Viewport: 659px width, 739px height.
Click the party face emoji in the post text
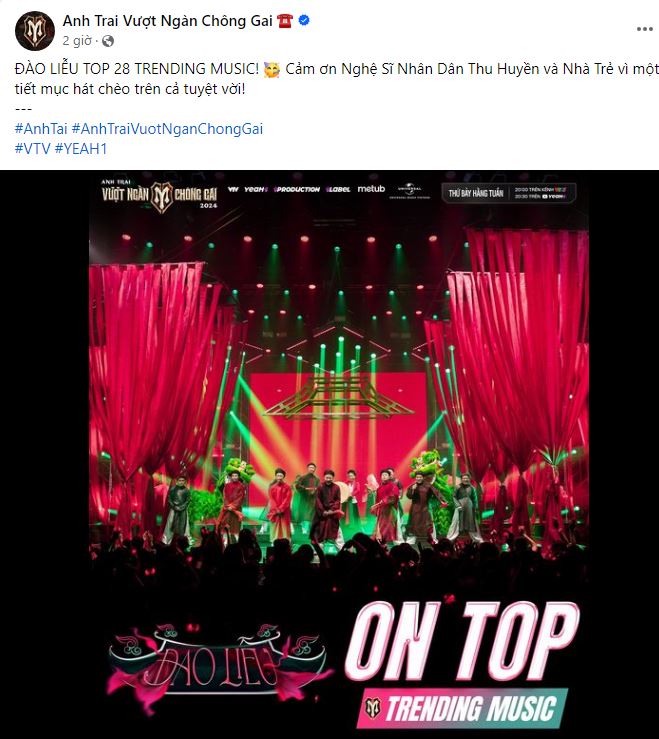pos(272,69)
